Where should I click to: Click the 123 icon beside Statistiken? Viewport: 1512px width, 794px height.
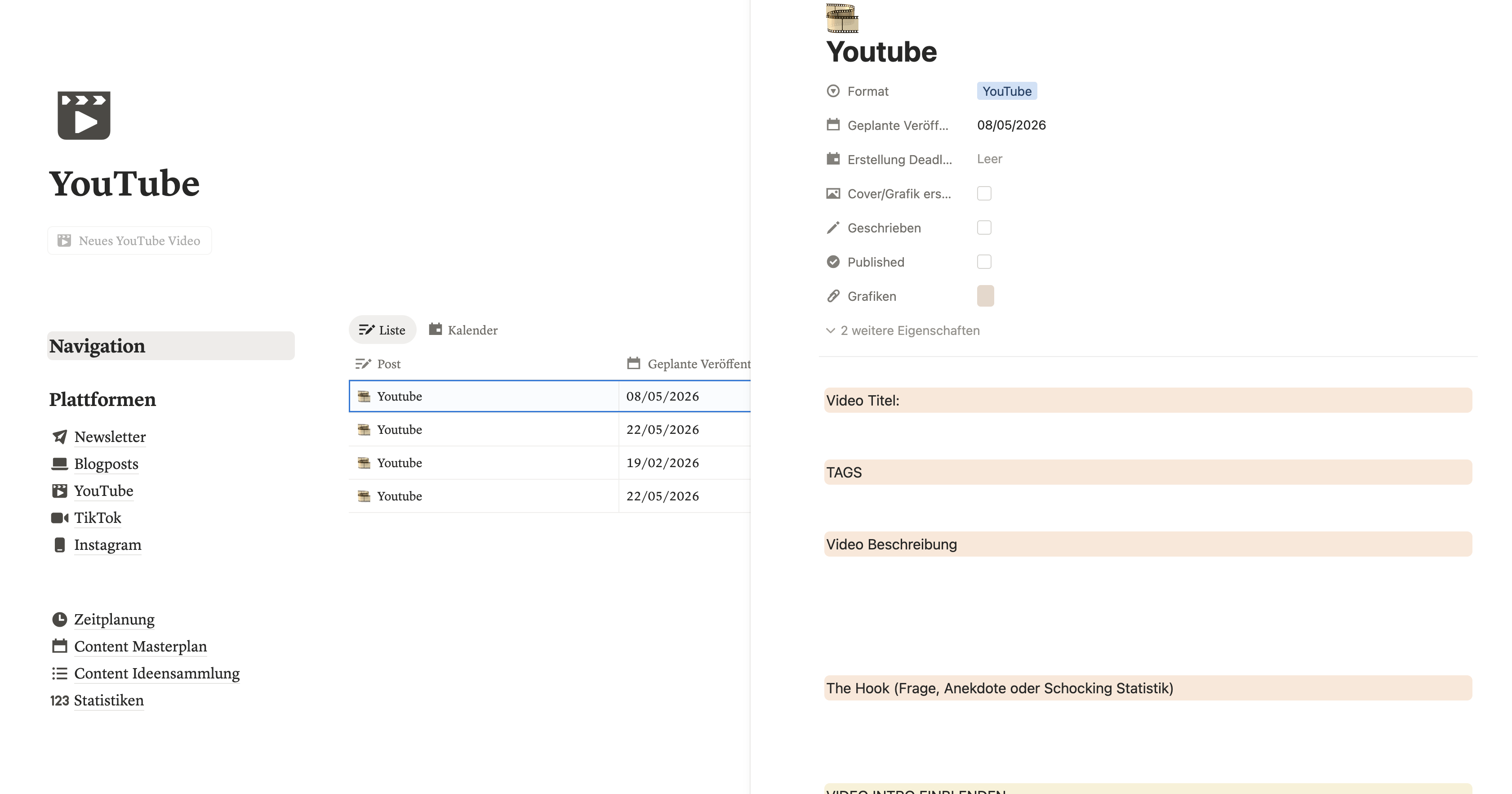click(x=59, y=700)
